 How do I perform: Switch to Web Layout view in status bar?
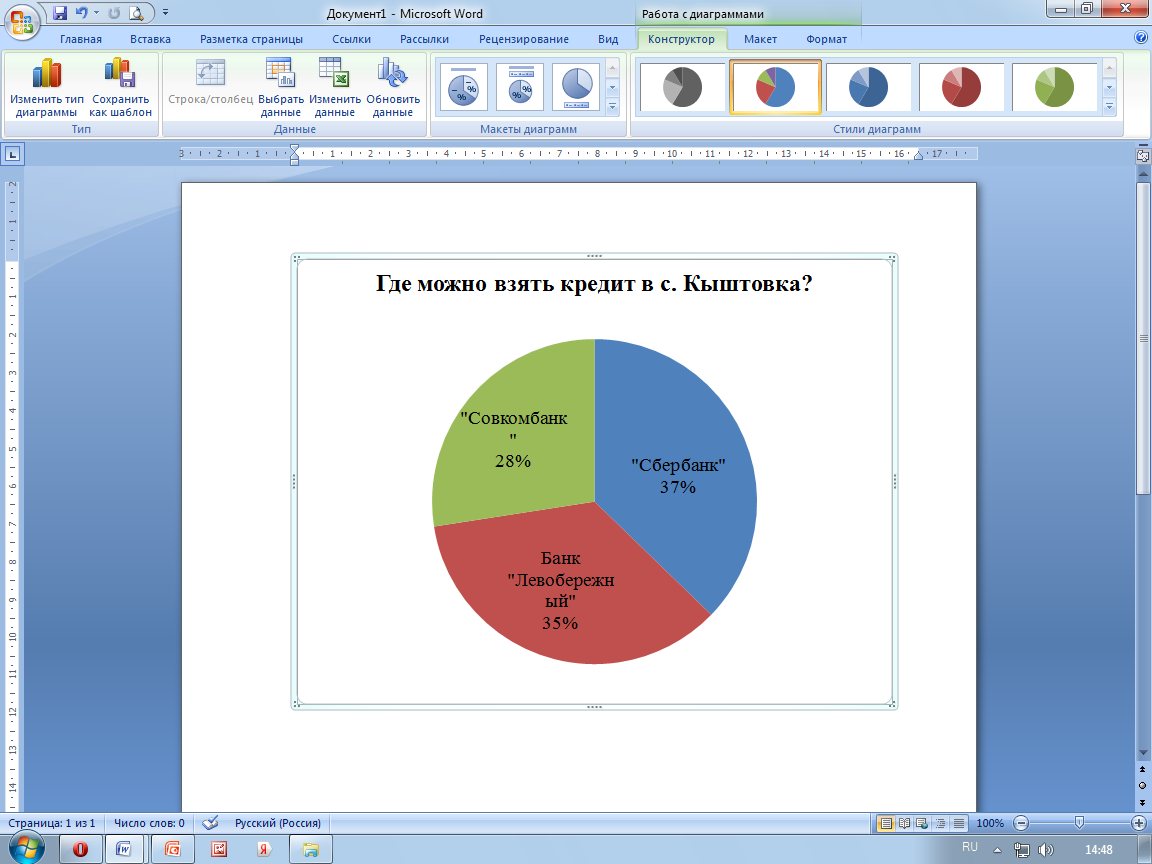point(922,823)
